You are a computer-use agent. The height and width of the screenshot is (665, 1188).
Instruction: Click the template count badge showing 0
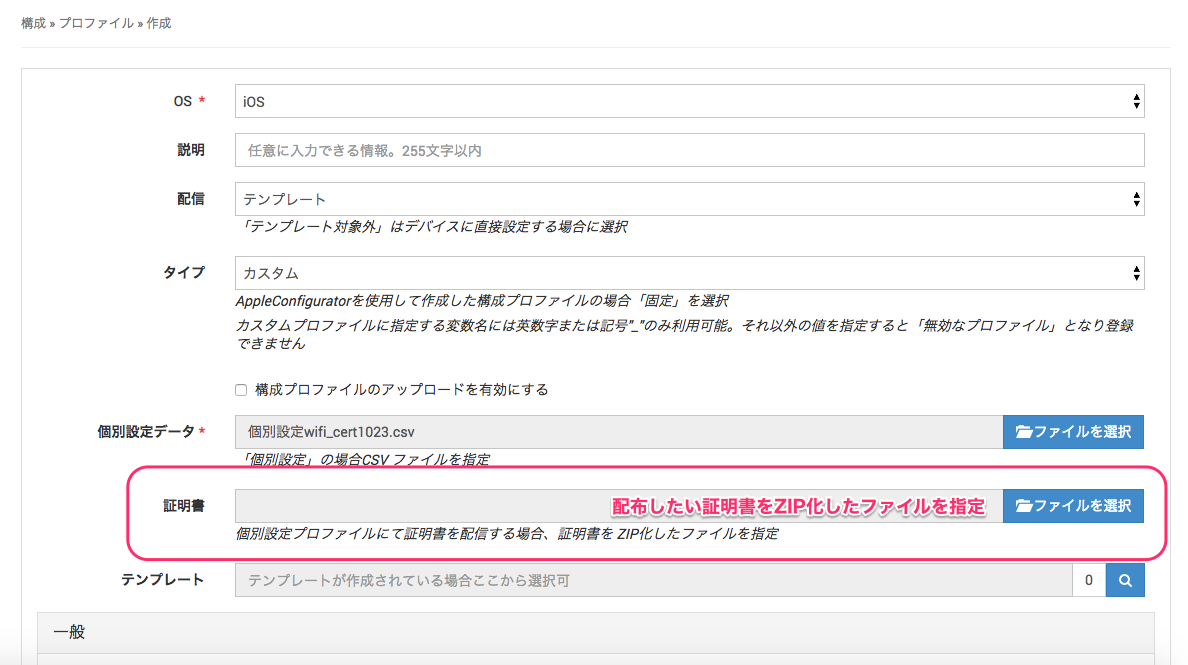[x=1088, y=580]
